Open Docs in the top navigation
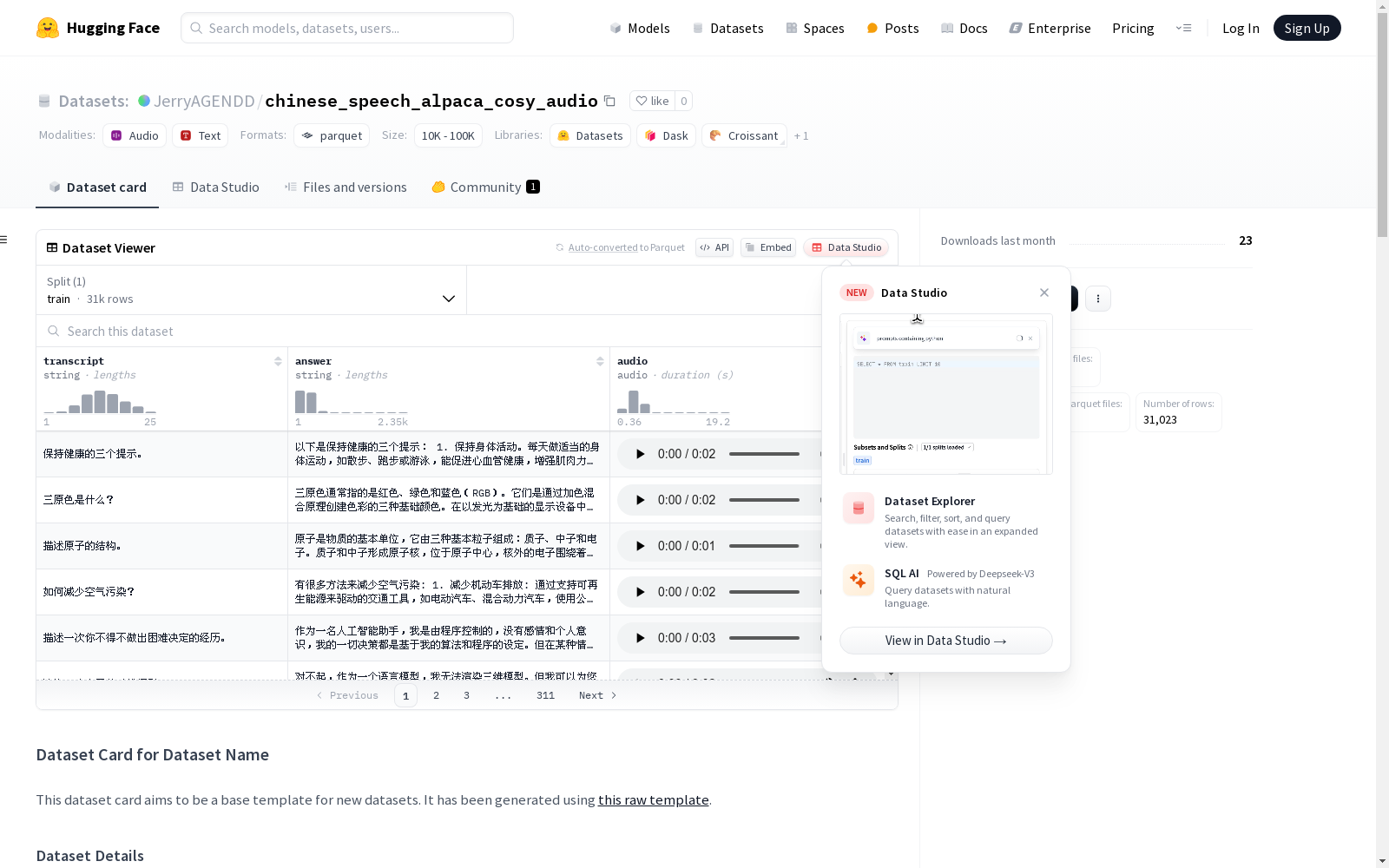Image resolution: width=1389 pixels, height=868 pixels. point(964,28)
